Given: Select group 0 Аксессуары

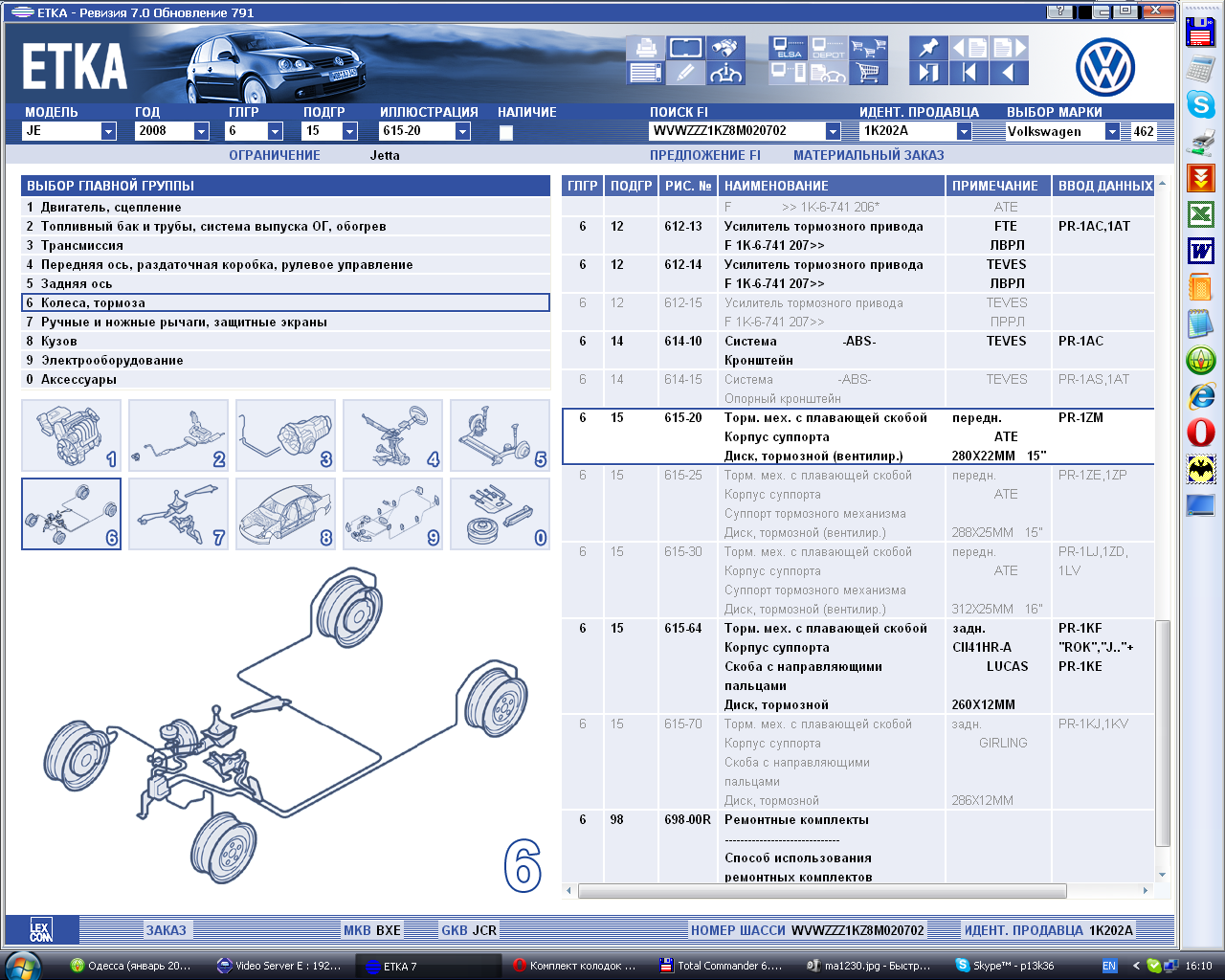Looking at the screenshot, I should (x=286, y=379).
